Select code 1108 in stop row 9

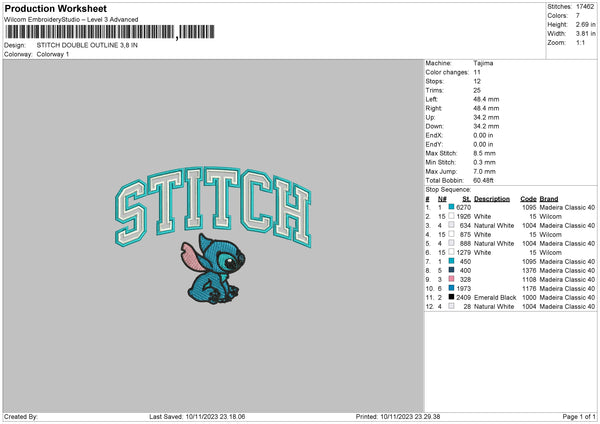(x=529, y=279)
